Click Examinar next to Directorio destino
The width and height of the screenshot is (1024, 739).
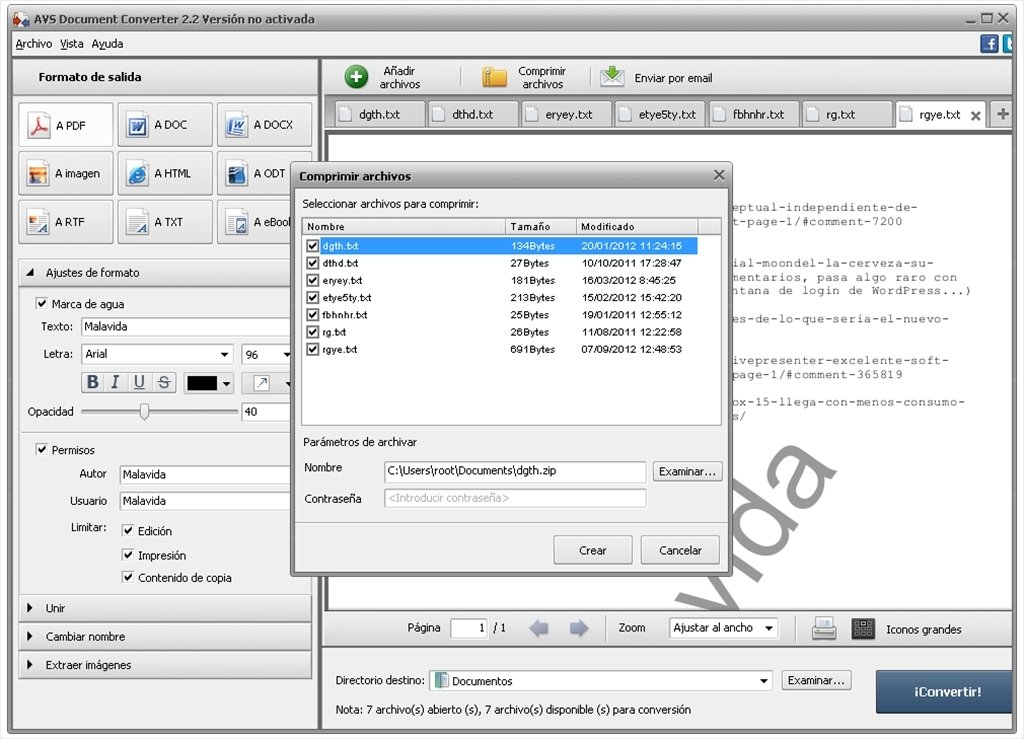coord(816,680)
